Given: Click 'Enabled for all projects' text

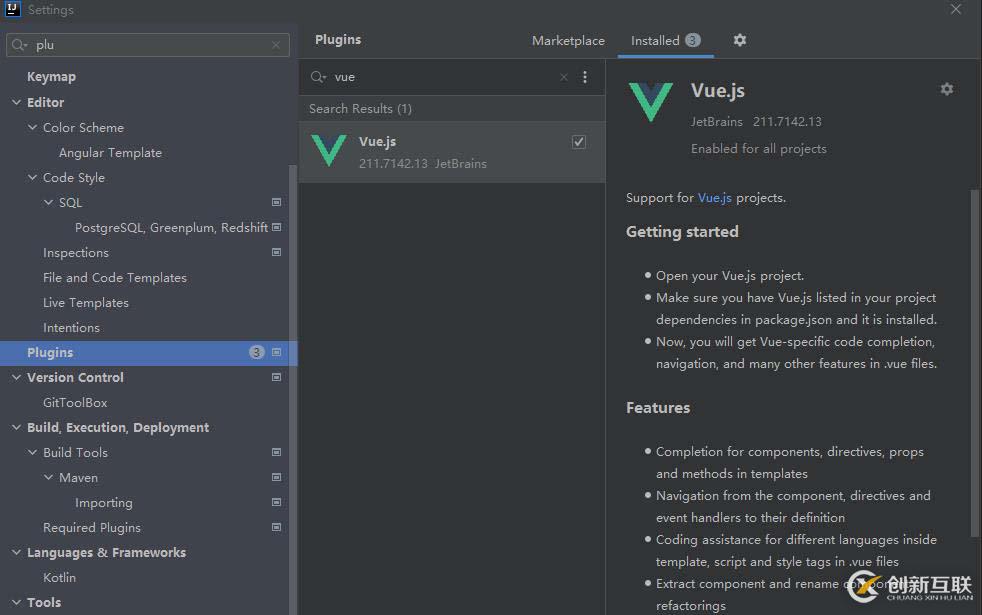Looking at the screenshot, I should point(758,149).
